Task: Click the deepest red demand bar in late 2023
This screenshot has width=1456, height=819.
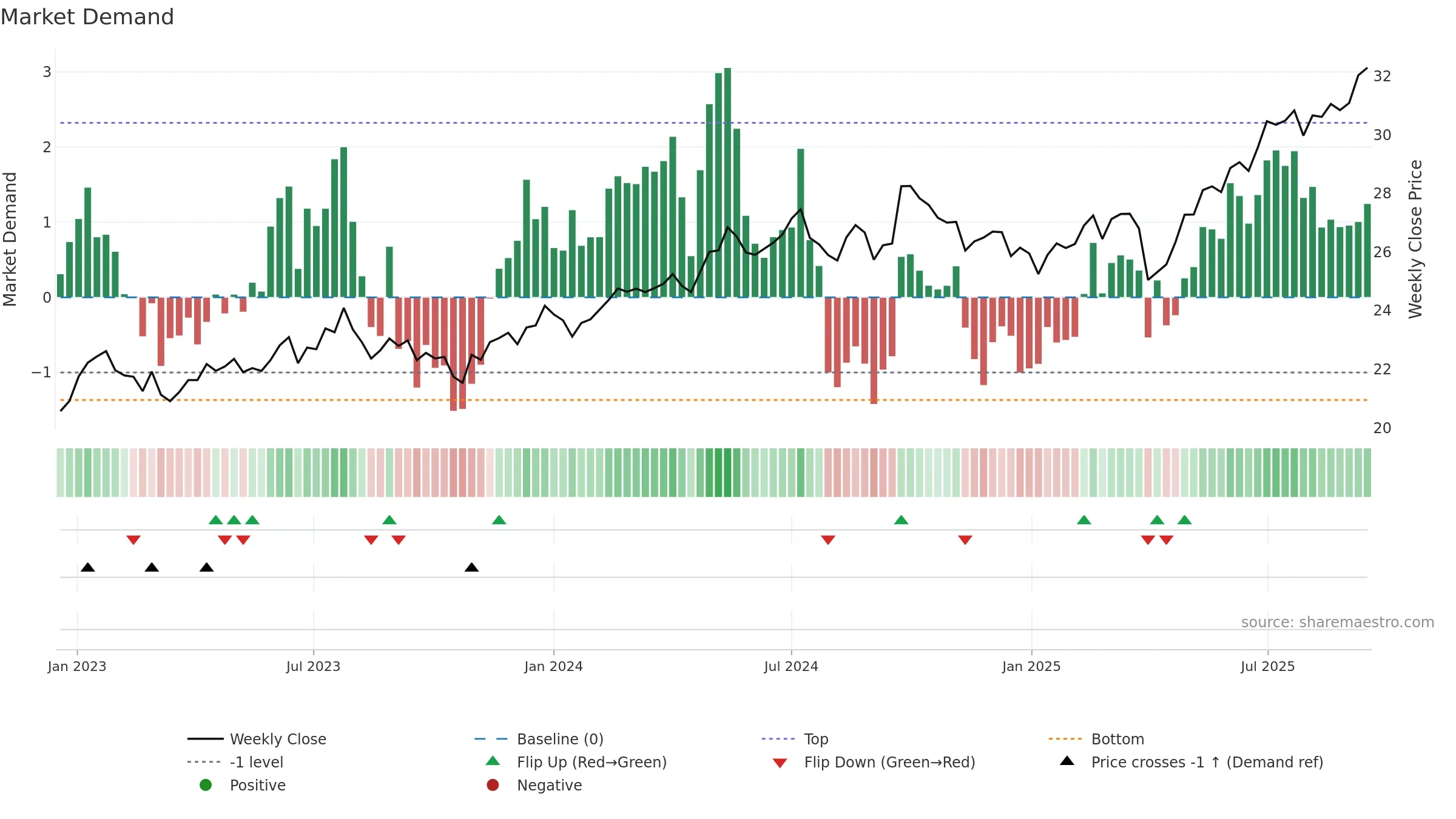Action: pyautogui.click(x=453, y=354)
